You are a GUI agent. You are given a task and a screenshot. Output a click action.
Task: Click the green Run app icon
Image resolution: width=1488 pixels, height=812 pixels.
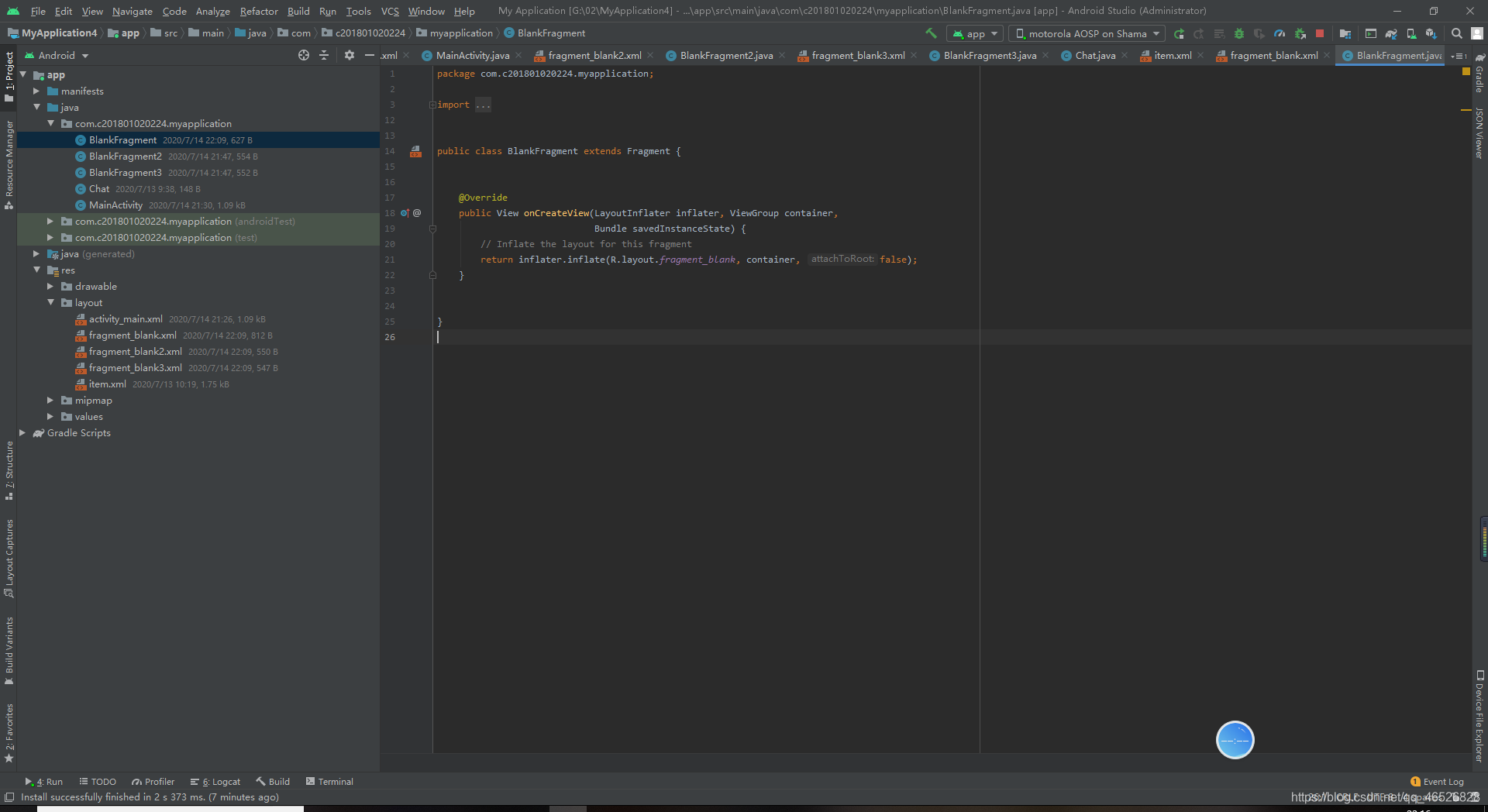(x=1179, y=33)
